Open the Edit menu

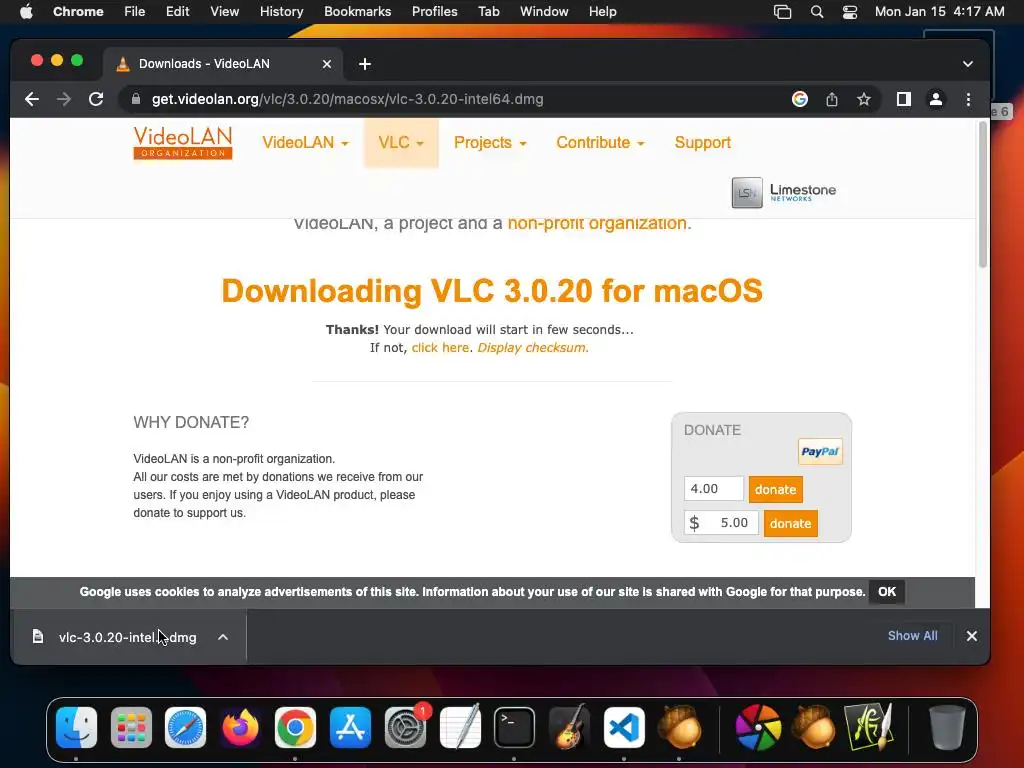point(177,12)
